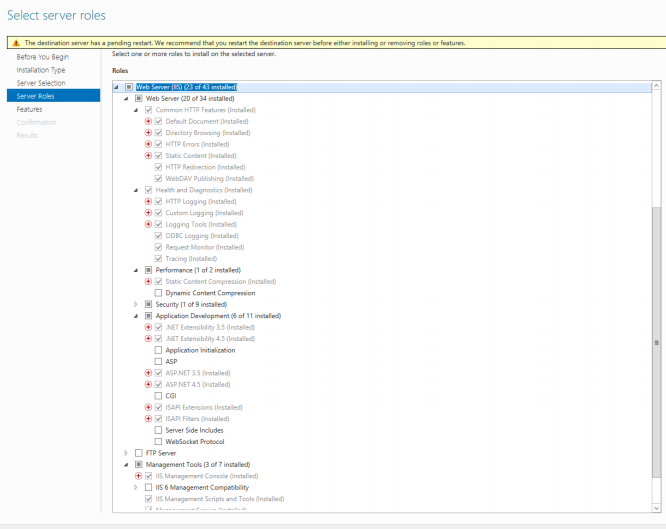Collapse the Management Tools group
Image resolution: width=666 pixels, height=529 pixels.
click(126, 465)
